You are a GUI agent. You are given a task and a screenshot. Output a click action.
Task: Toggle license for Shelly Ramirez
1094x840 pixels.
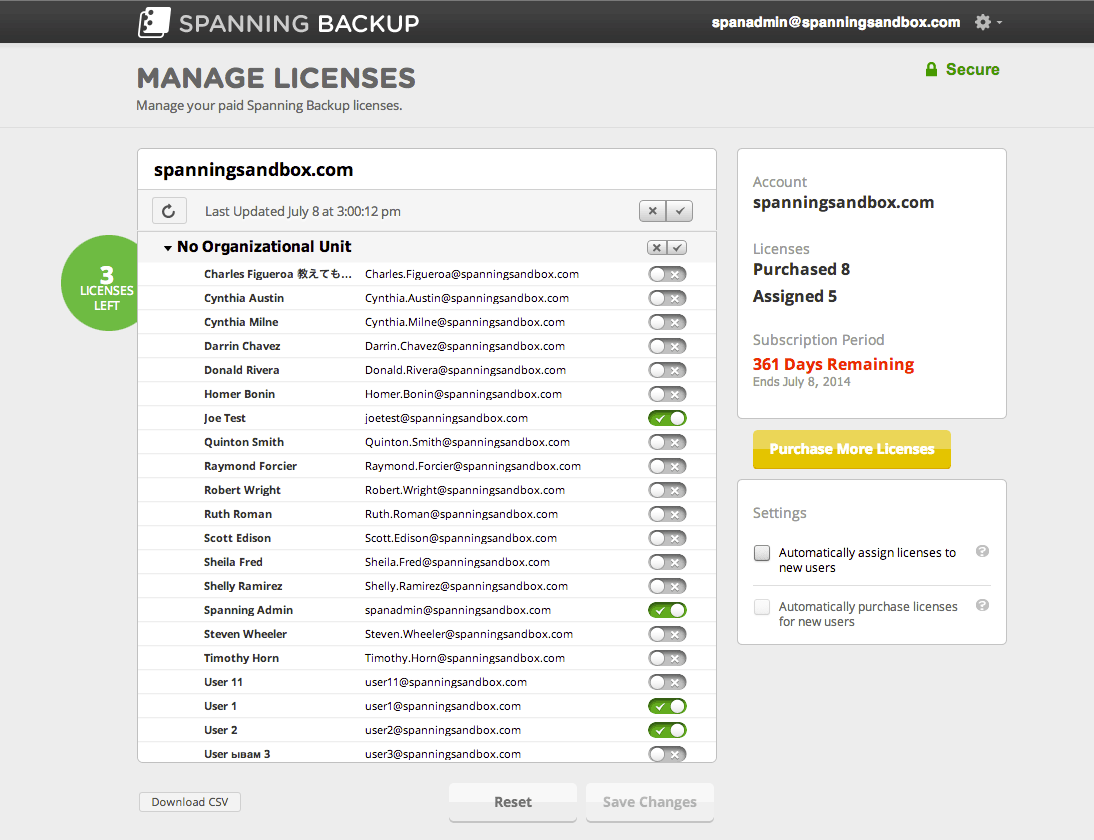pyautogui.click(x=667, y=586)
